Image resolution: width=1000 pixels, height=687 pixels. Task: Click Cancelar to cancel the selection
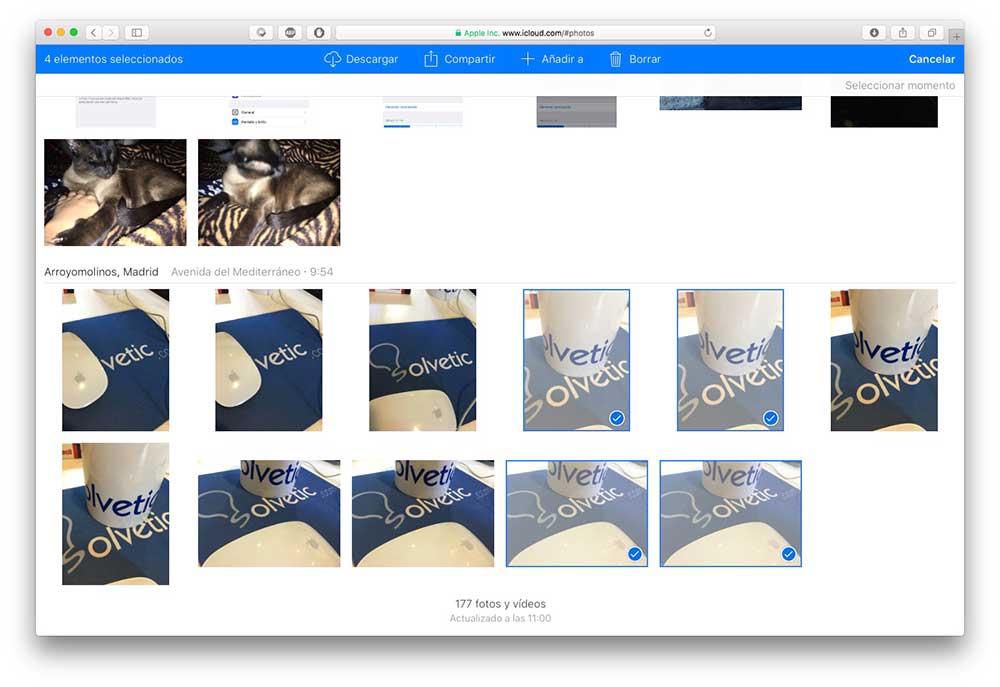click(x=931, y=59)
